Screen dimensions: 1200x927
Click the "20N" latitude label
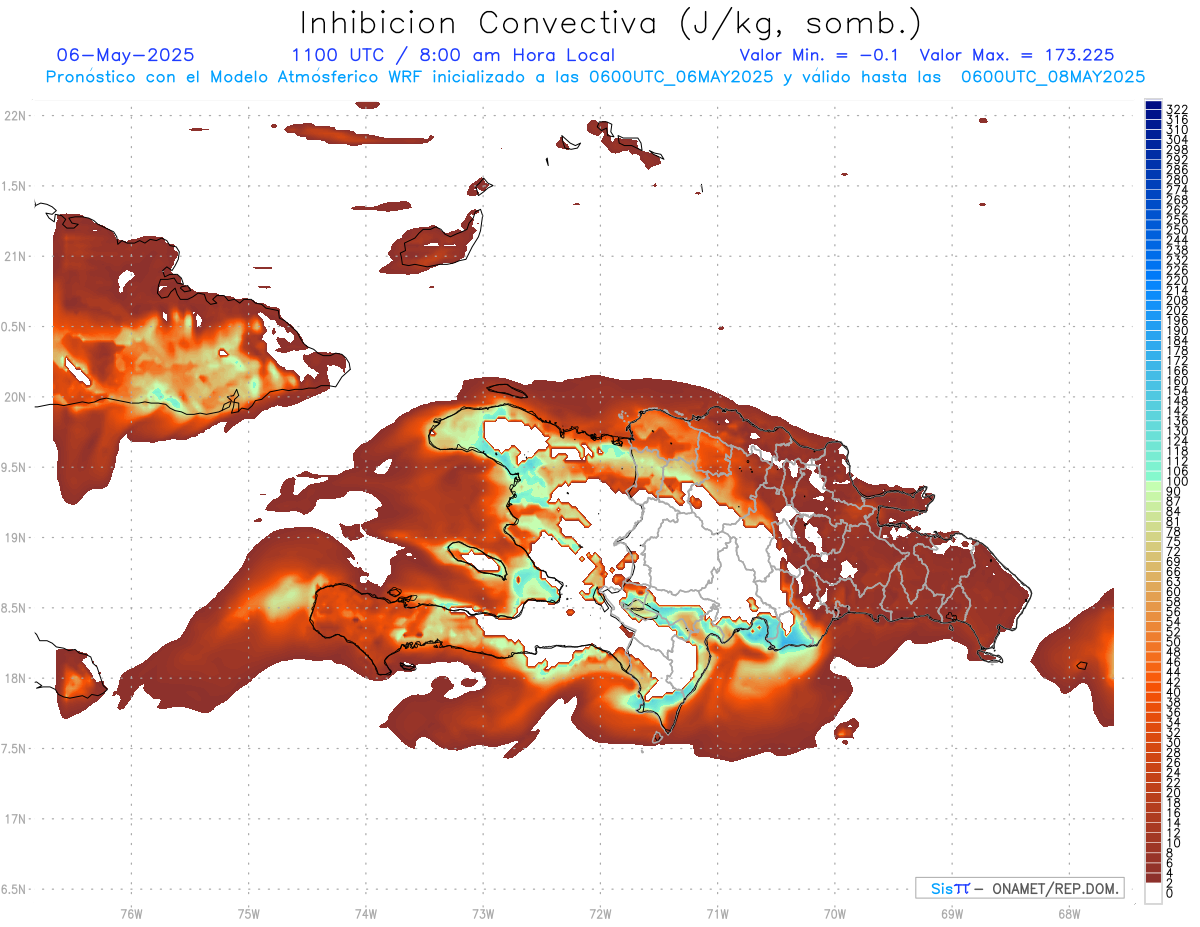15,397
